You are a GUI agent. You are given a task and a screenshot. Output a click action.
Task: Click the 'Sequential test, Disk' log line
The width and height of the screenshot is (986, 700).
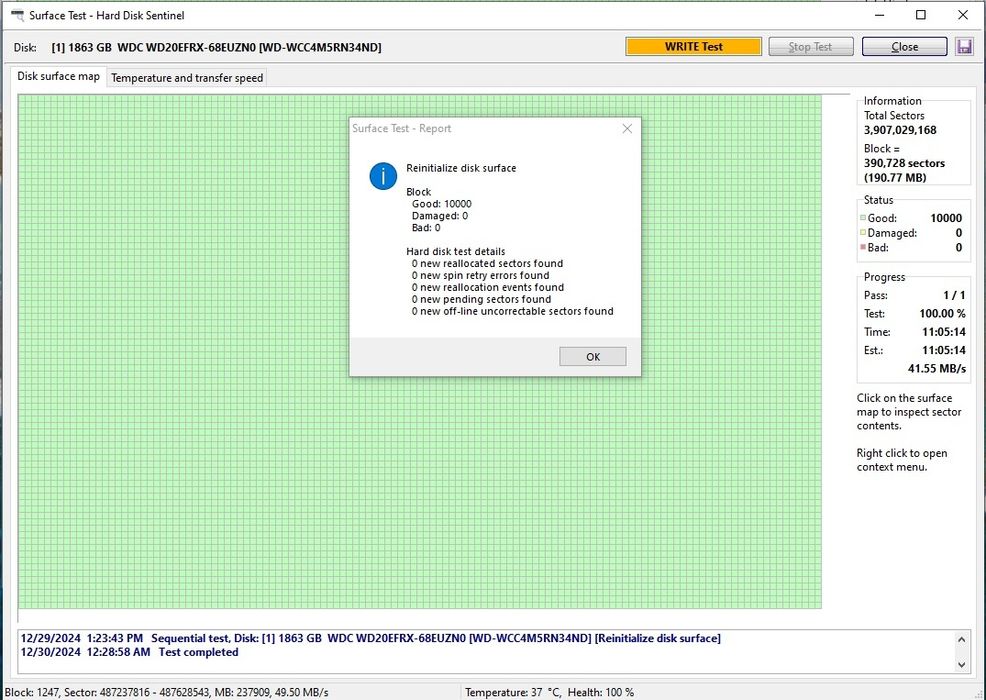[x=370, y=638]
